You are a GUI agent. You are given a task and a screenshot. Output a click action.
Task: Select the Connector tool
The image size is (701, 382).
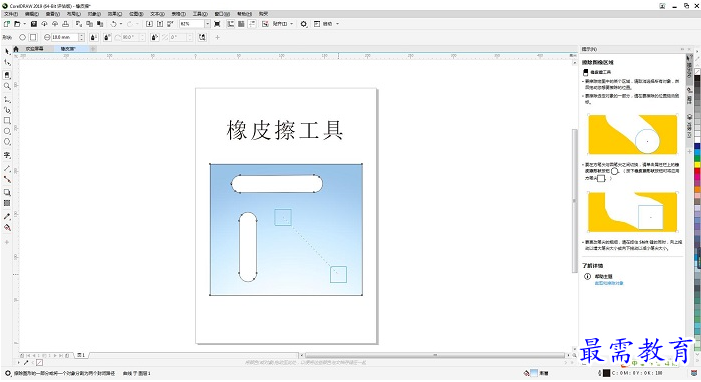point(7,179)
